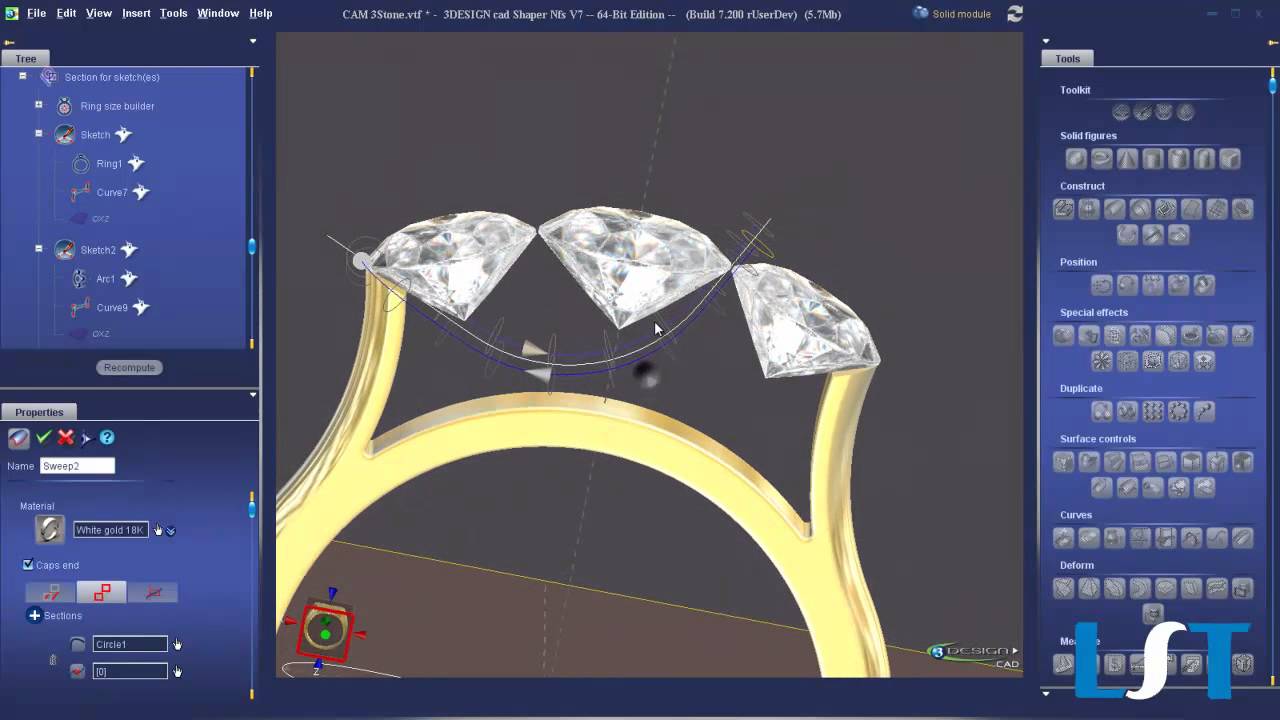The width and height of the screenshot is (1280, 720).
Task: Cancel the sweep with the red X
Action: pyautogui.click(x=66, y=437)
